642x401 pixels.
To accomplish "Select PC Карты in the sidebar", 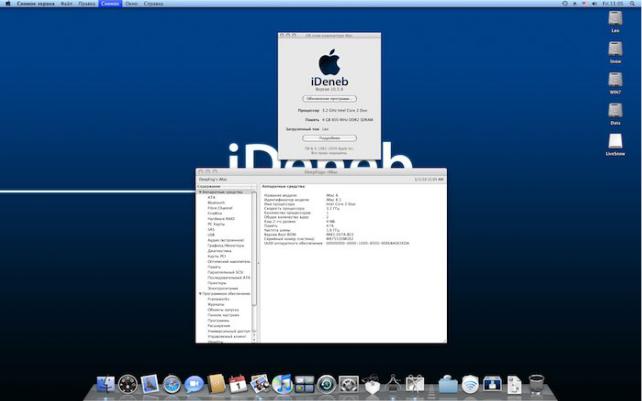I will pos(216,224).
